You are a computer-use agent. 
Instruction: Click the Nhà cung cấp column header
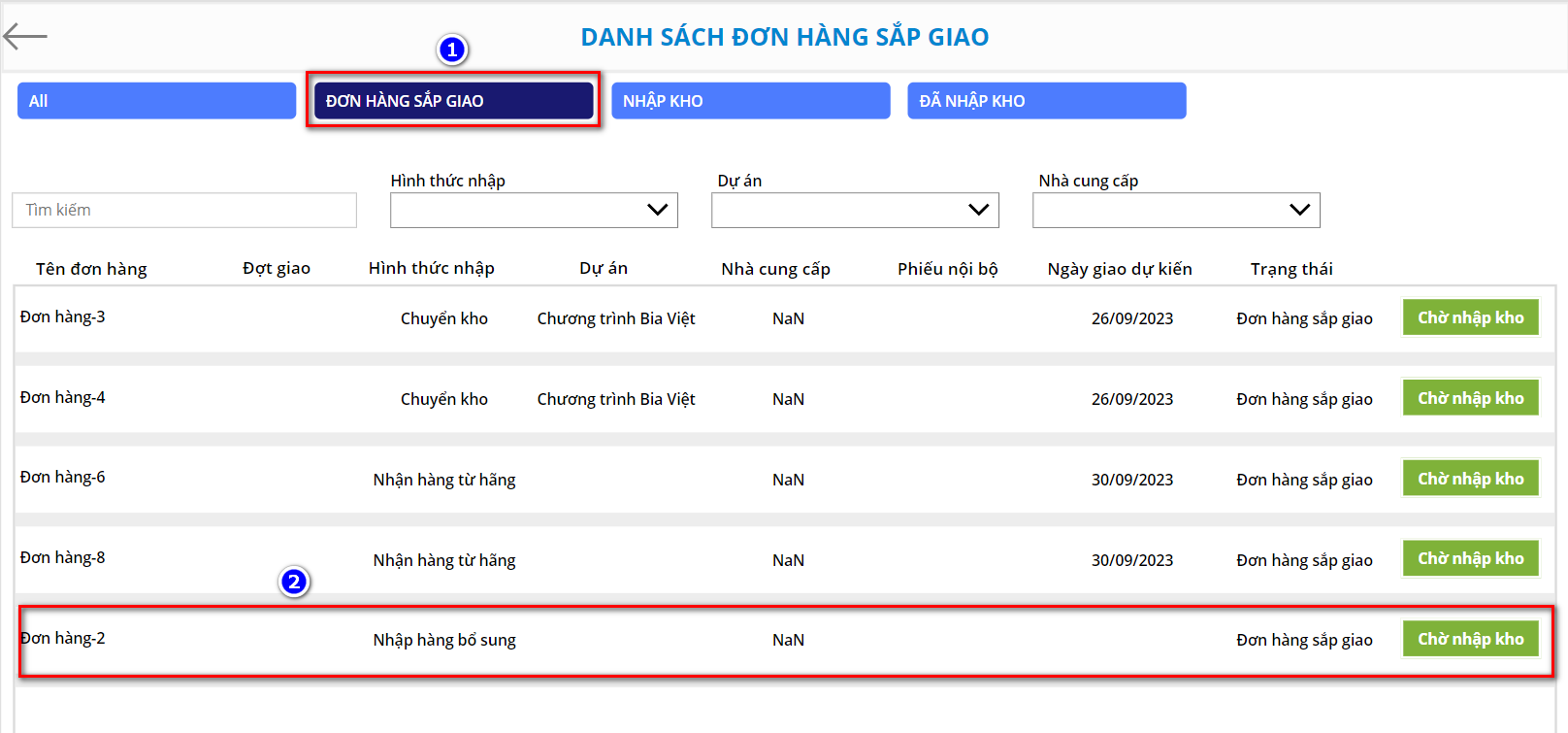(776, 269)
